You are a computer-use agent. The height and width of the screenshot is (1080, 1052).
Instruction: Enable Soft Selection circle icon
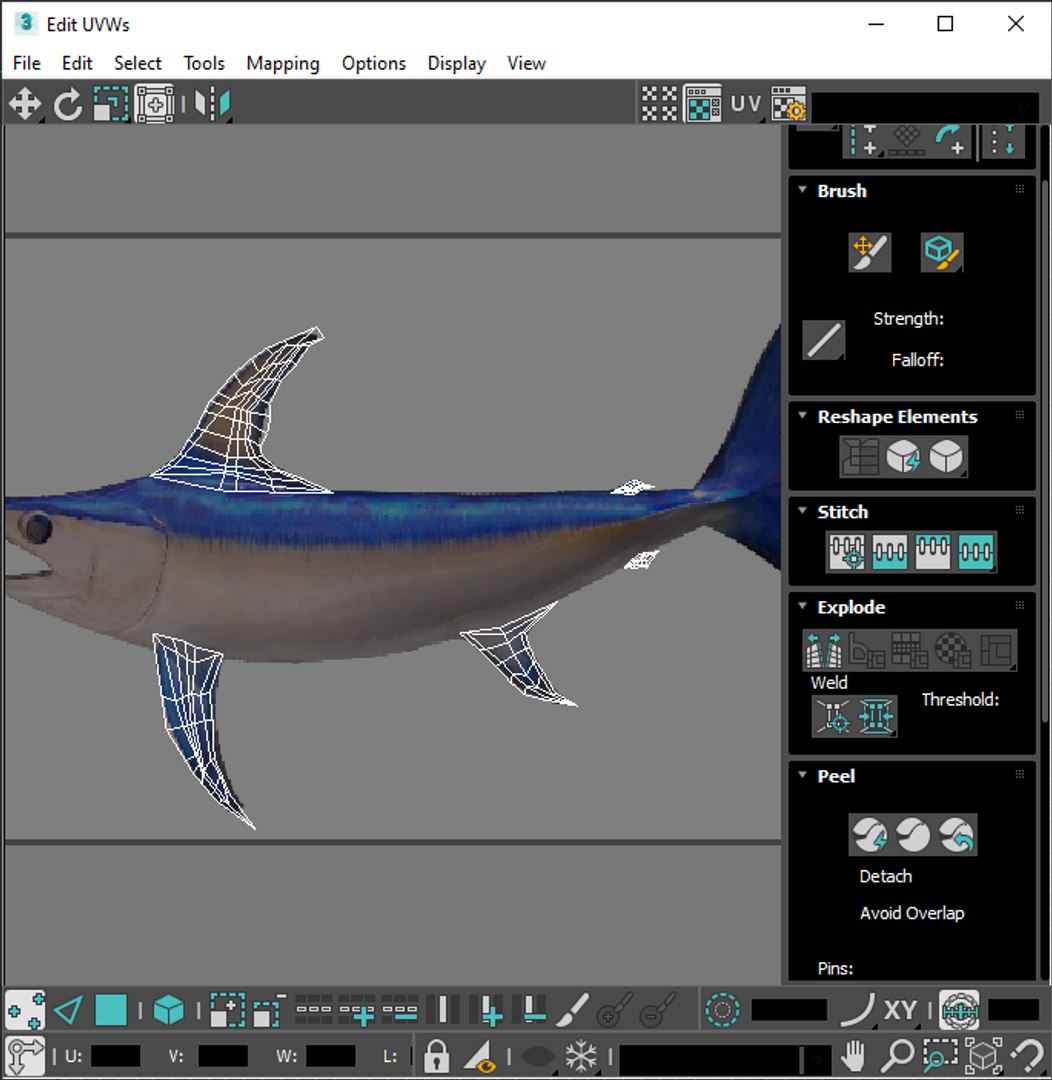(x=722, y=1010)
